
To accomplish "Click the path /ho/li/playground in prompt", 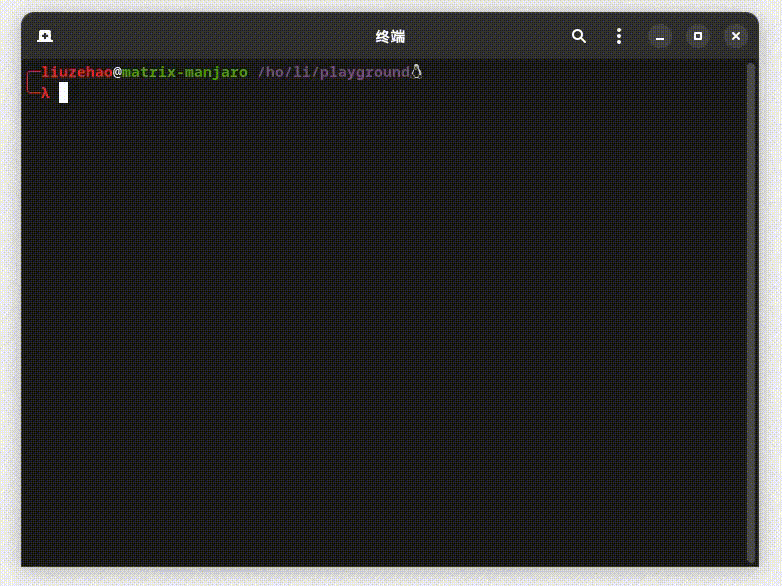I will (x=334, y=72).
